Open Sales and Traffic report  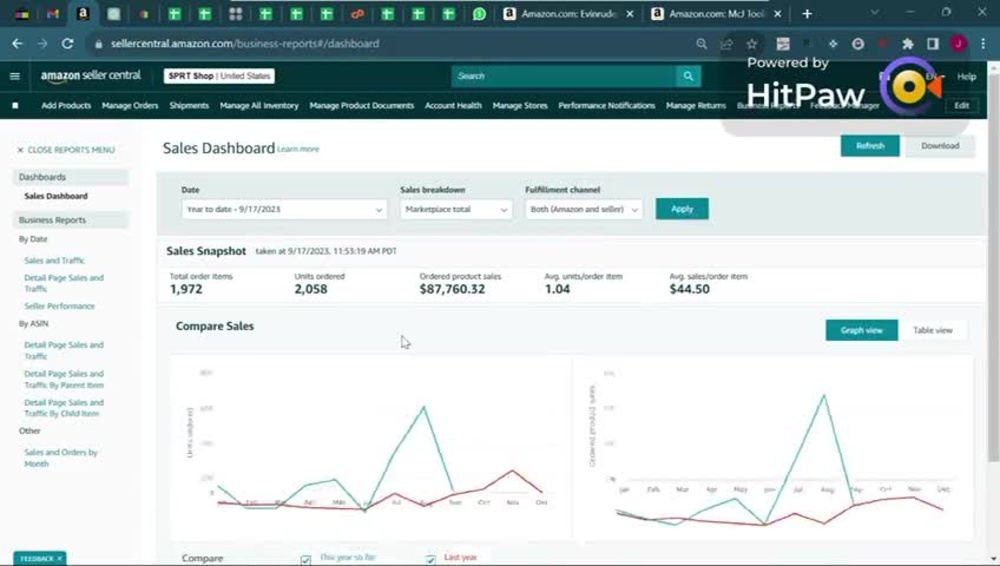(54, 260)
